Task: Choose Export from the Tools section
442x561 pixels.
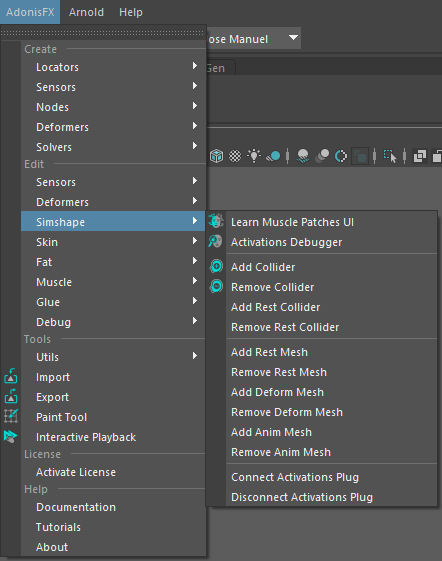Action: (113, 397)
